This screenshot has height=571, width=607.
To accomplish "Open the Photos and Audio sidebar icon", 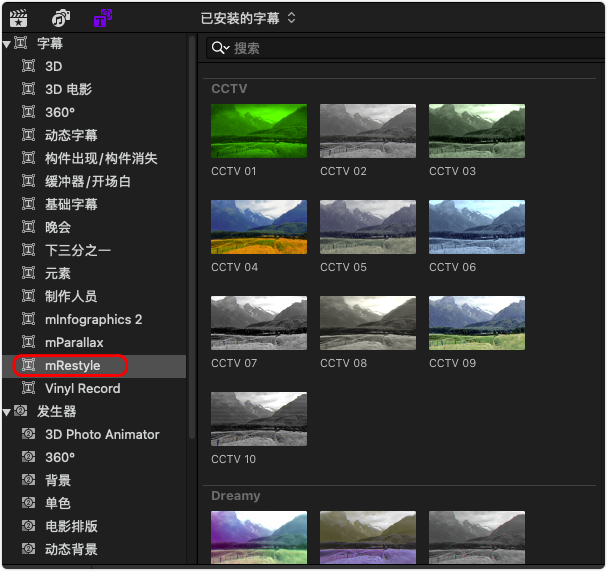I will (61, 18).
